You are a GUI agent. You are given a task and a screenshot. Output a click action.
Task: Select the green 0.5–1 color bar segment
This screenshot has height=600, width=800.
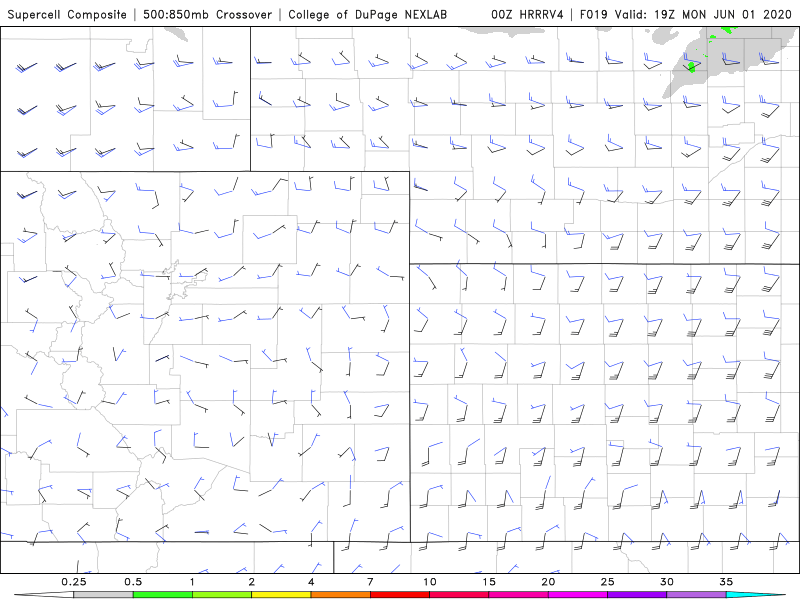tap(163, 595)
